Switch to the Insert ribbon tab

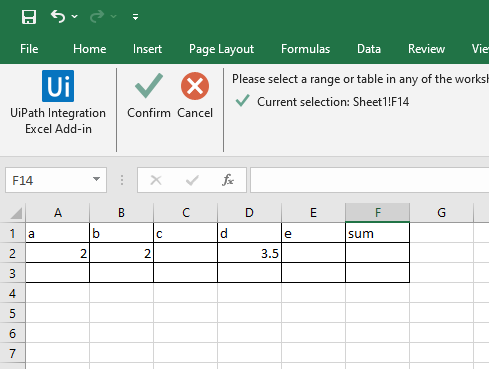147,49
